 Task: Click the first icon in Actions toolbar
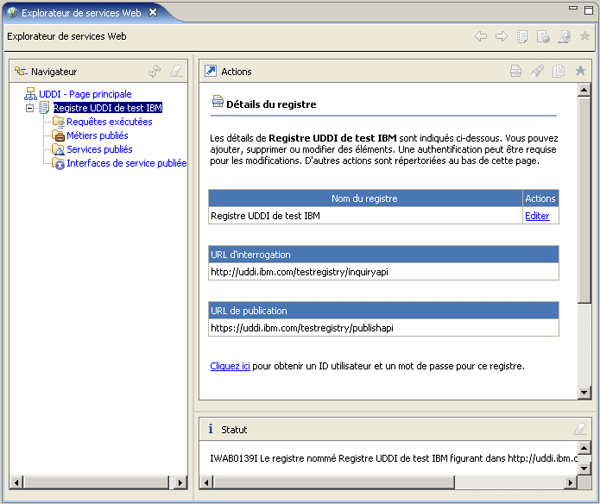tap(516, 71)
